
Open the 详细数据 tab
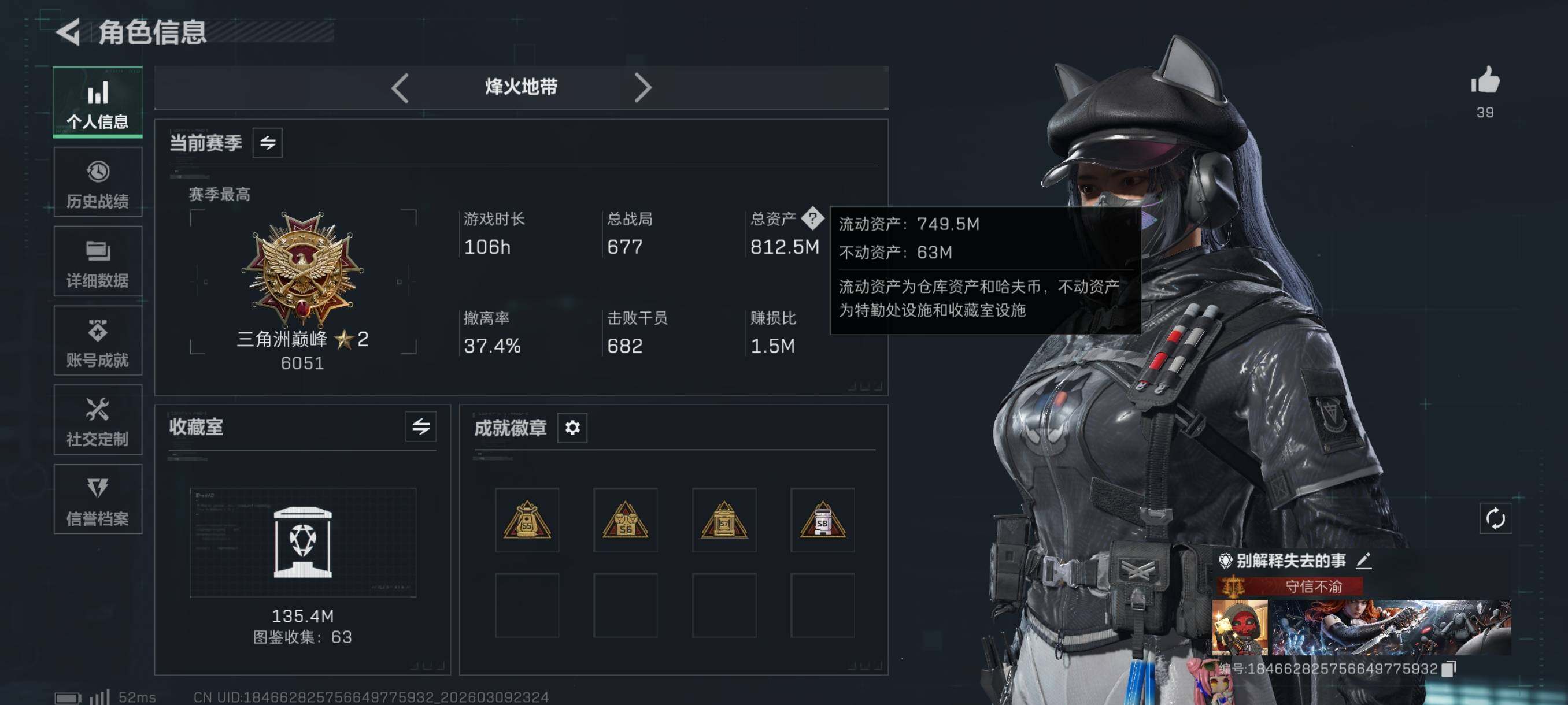tap(98, 262)
